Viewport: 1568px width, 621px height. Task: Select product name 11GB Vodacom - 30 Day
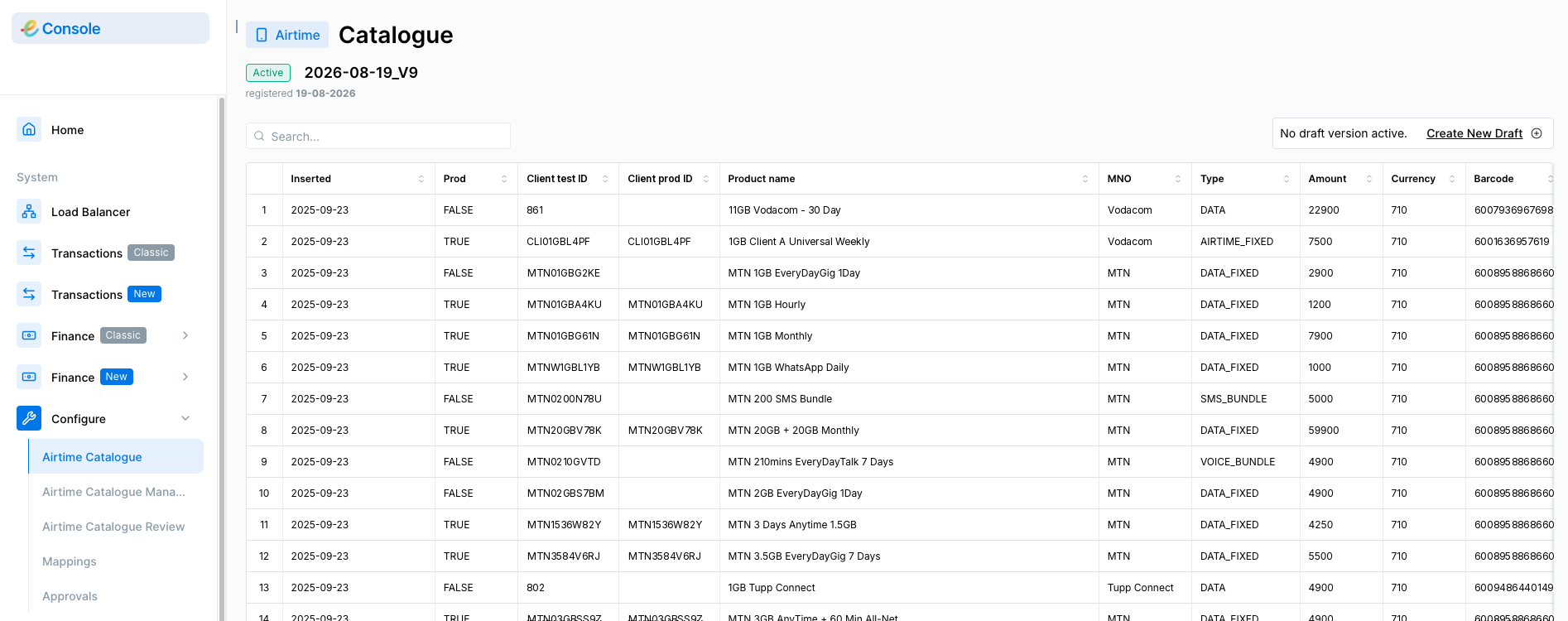pos(784,210)
